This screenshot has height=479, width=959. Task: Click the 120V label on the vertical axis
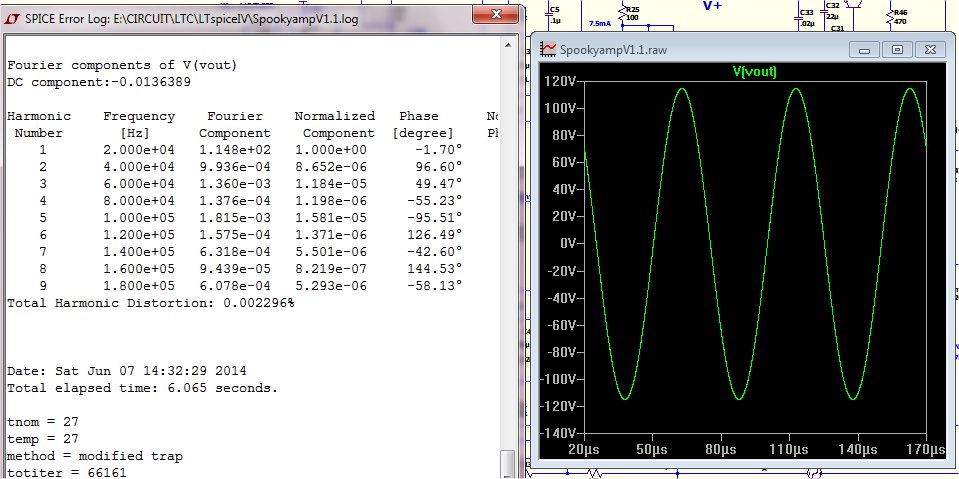pos(561,81)
